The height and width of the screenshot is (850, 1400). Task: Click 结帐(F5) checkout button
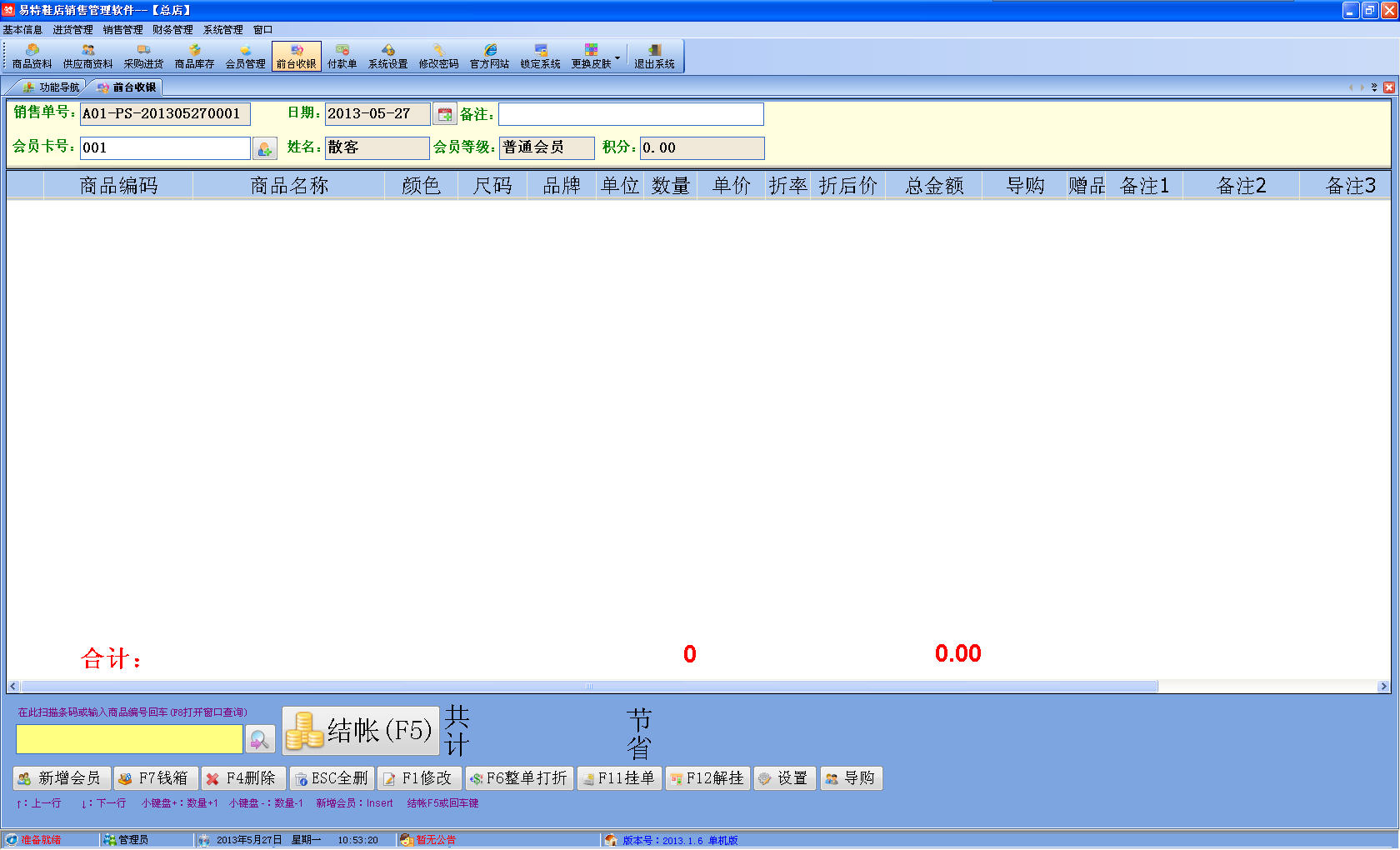tap(361, 731)
